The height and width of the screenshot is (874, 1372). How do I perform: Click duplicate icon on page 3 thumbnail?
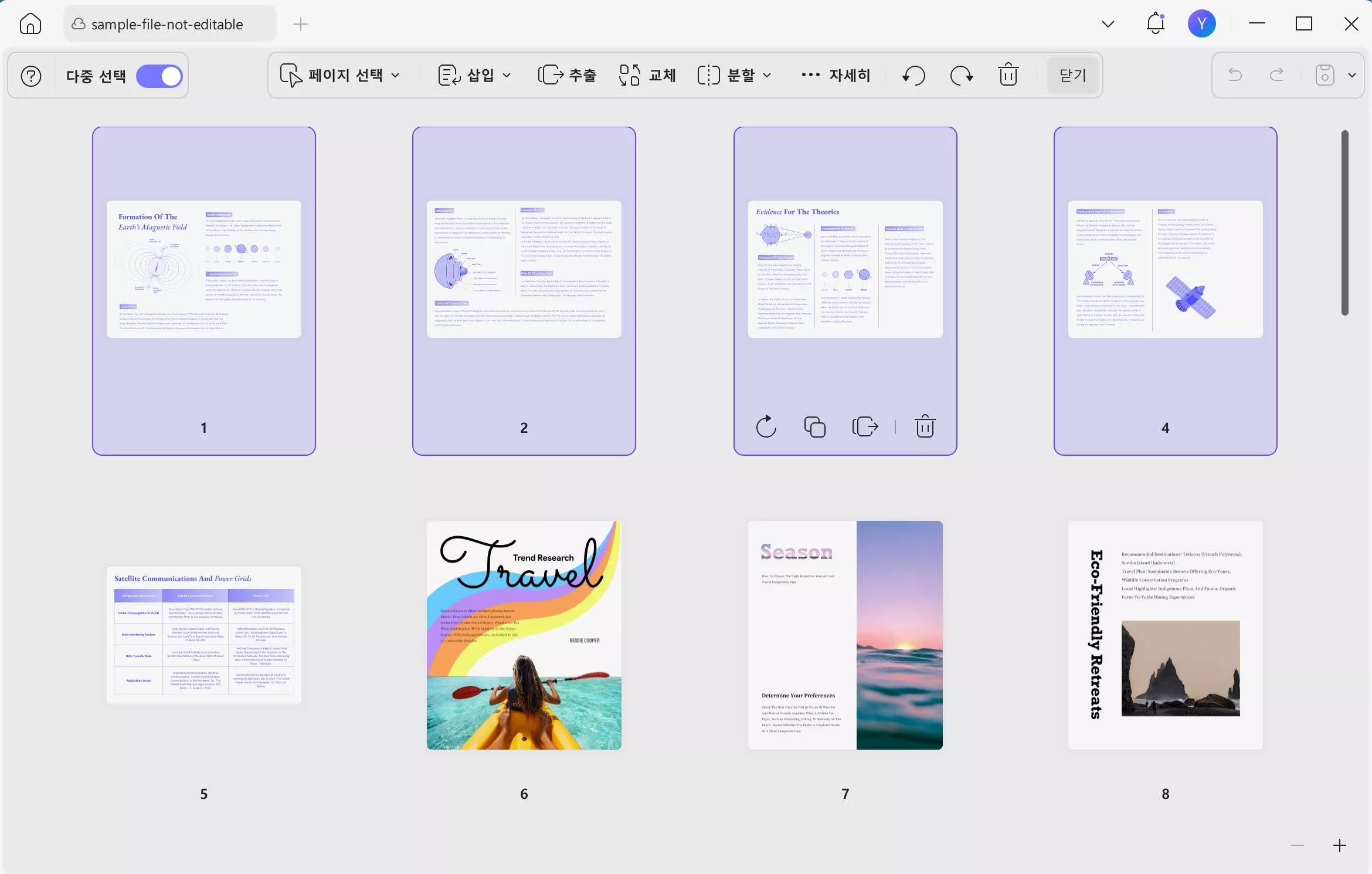[x=814, y=426]
